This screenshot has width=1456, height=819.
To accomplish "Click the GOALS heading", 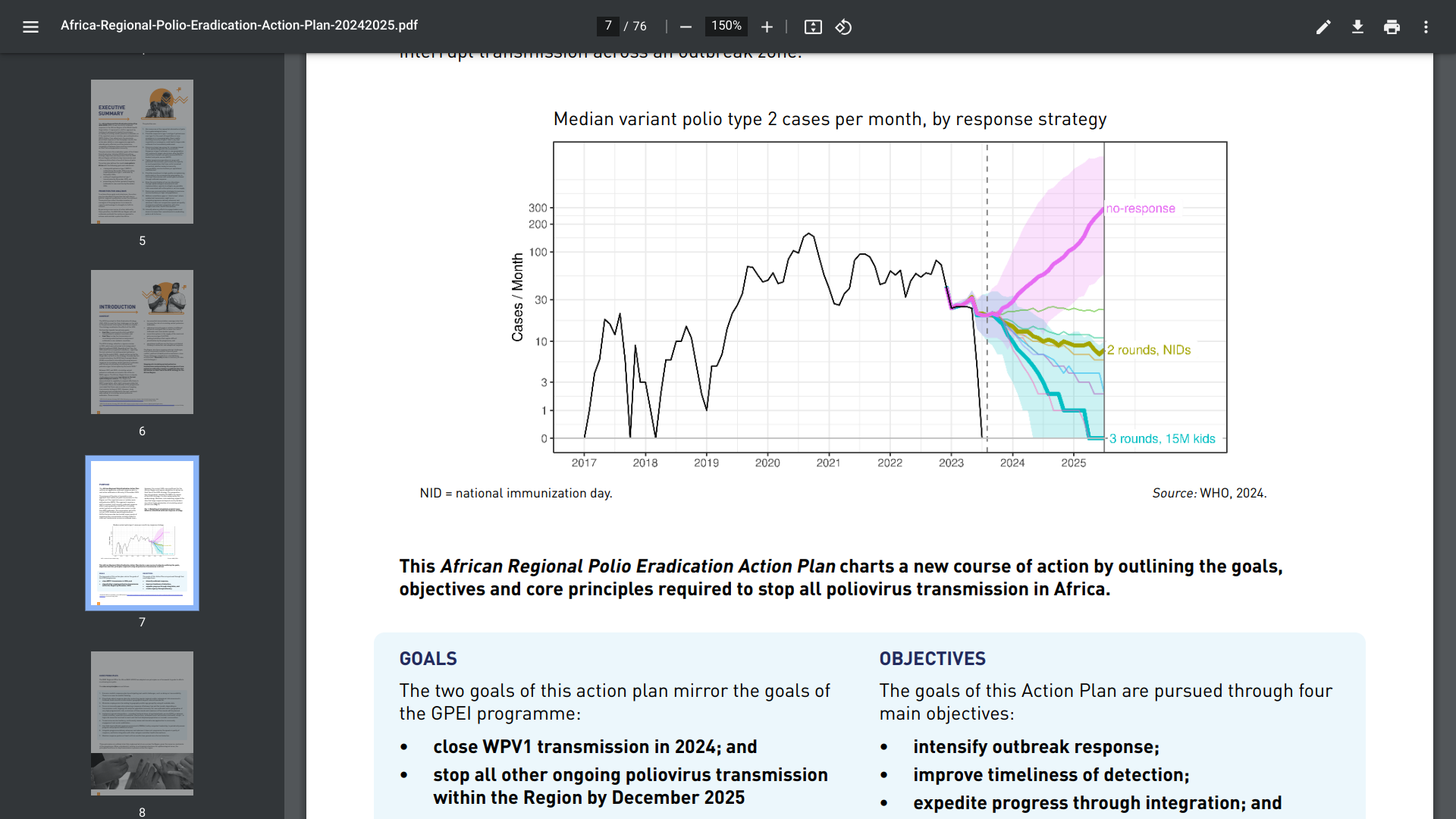I will (x=428, y=658).
